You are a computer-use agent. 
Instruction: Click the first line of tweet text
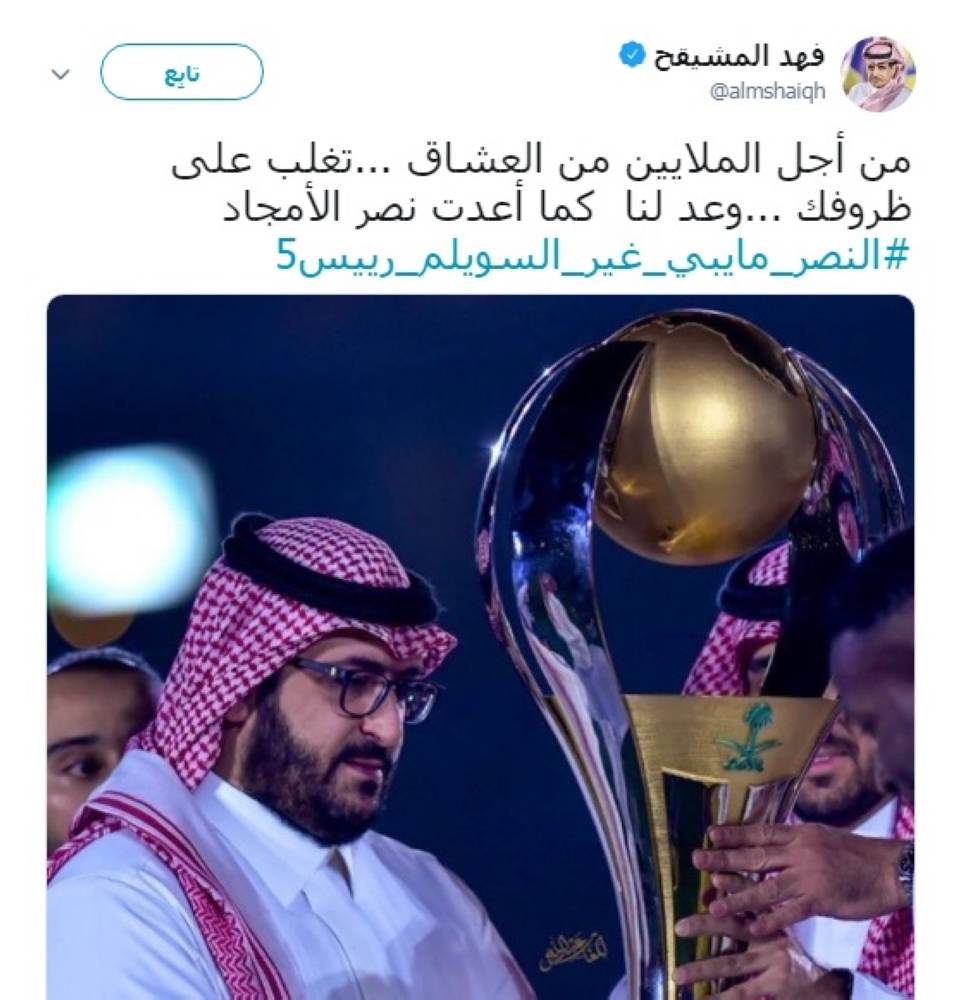tap(540, 161)
